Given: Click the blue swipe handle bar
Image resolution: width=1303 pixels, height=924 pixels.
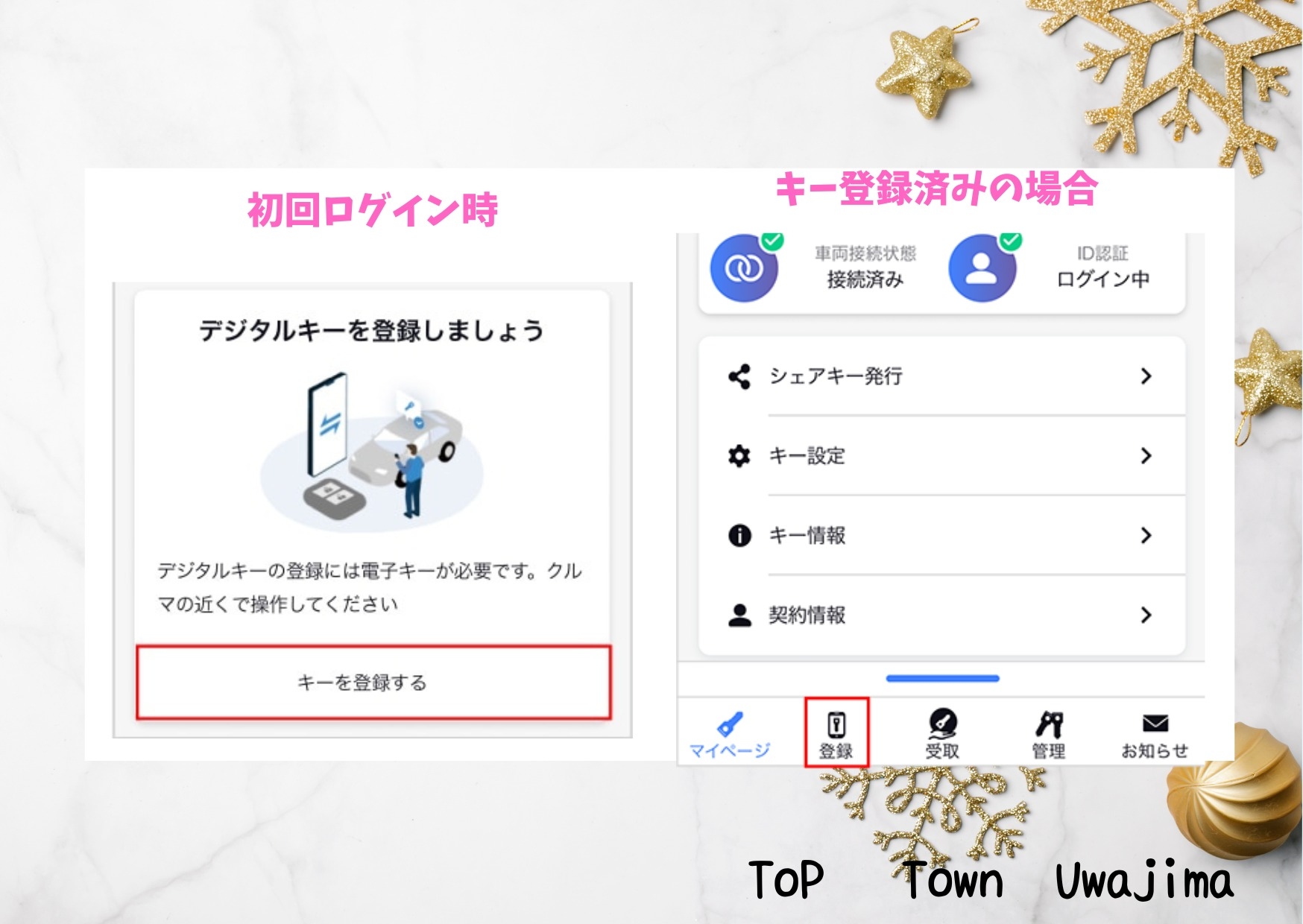Looking at the screenshot, I should coord(942,678).
